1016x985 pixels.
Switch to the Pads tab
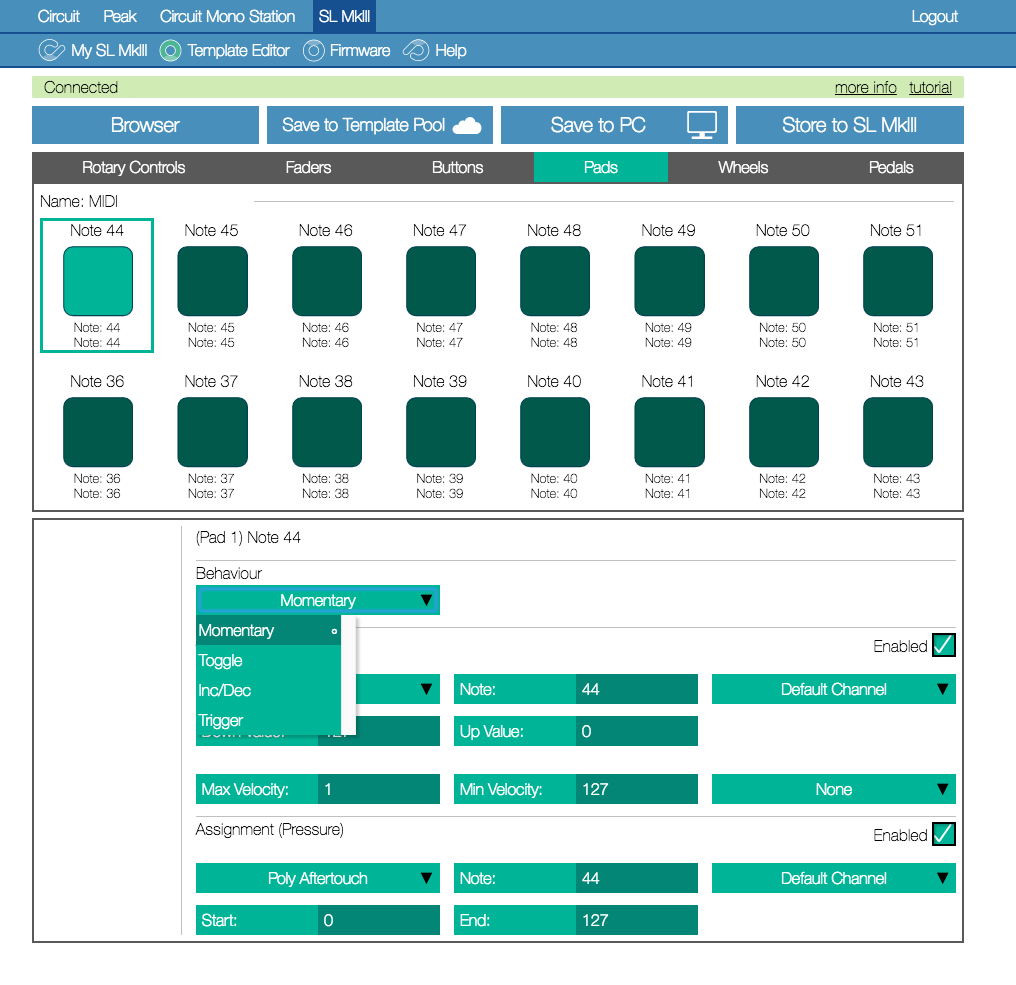pyautogui.click(x=601, y=167)
